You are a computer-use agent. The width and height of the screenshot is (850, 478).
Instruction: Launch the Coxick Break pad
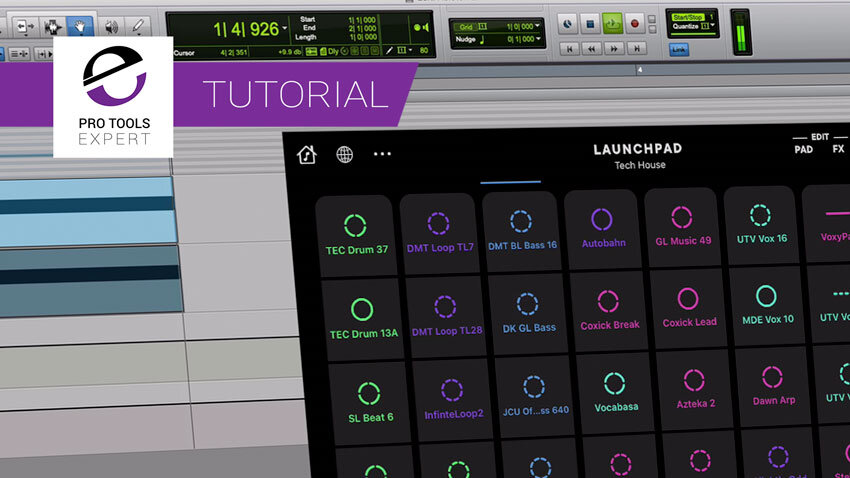(609, 312)
